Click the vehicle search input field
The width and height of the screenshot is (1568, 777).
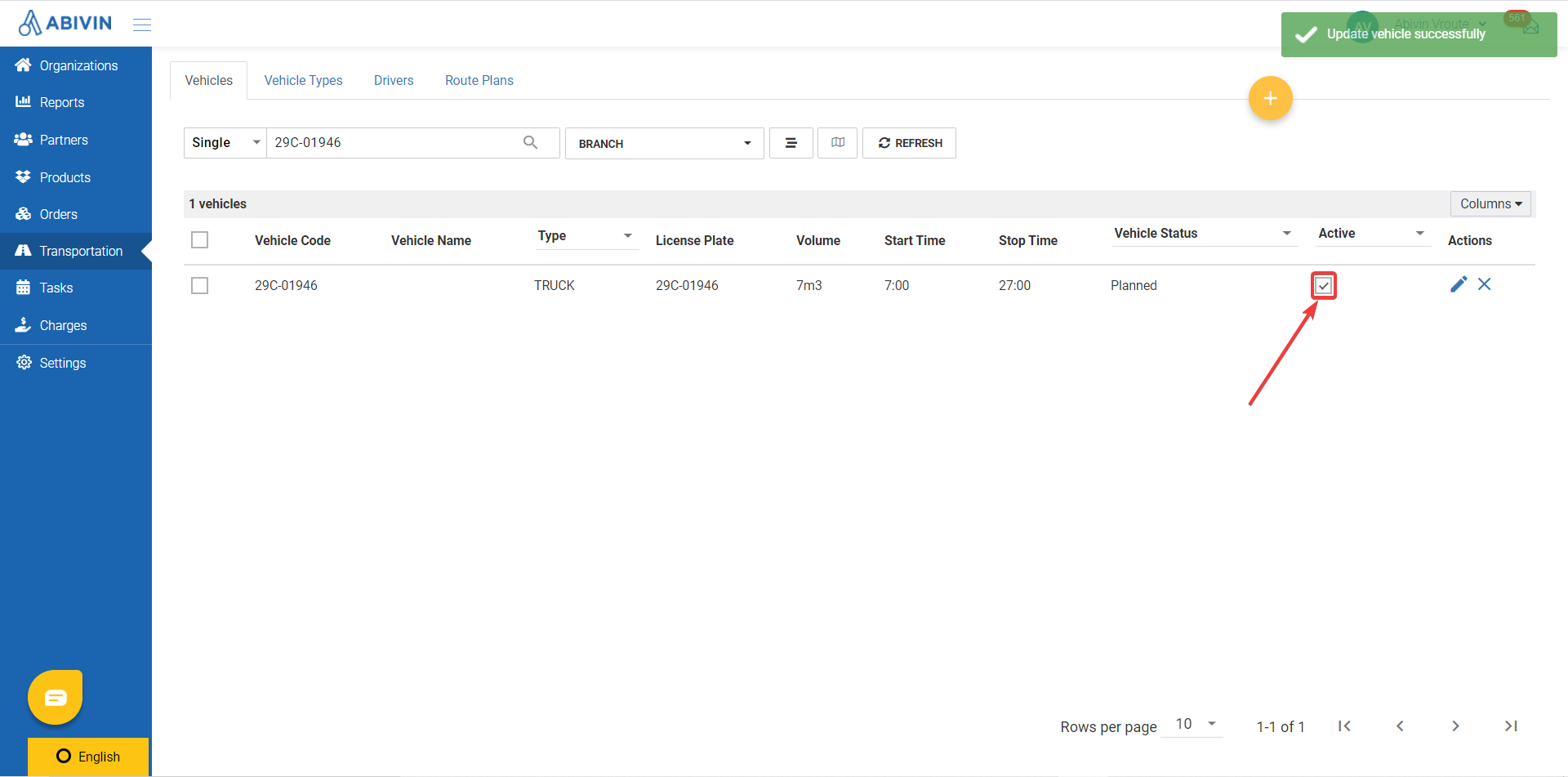[394, 143]
